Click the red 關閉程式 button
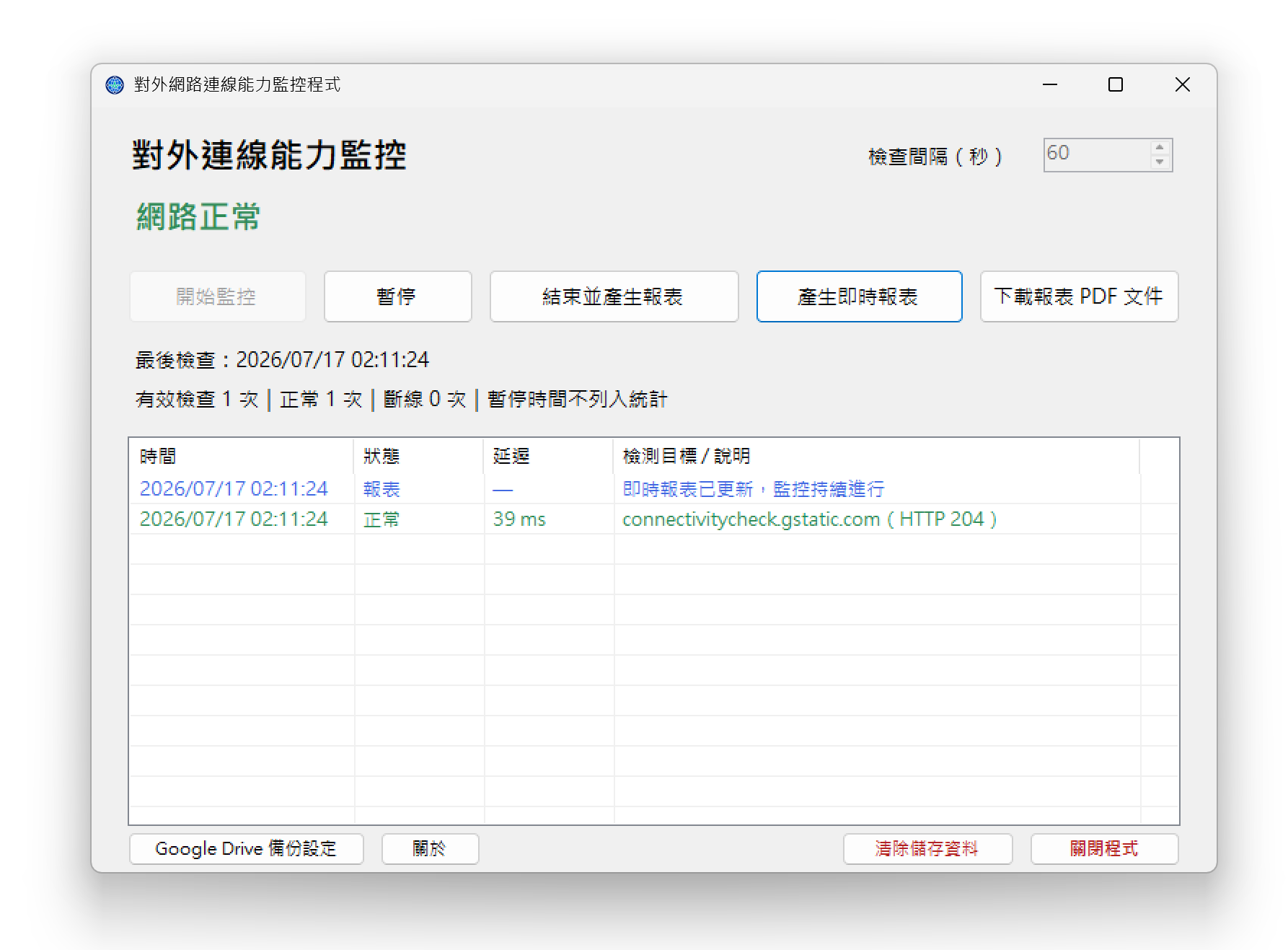The width and height of the screenshot is (1288, 950). pos(1104,849)
